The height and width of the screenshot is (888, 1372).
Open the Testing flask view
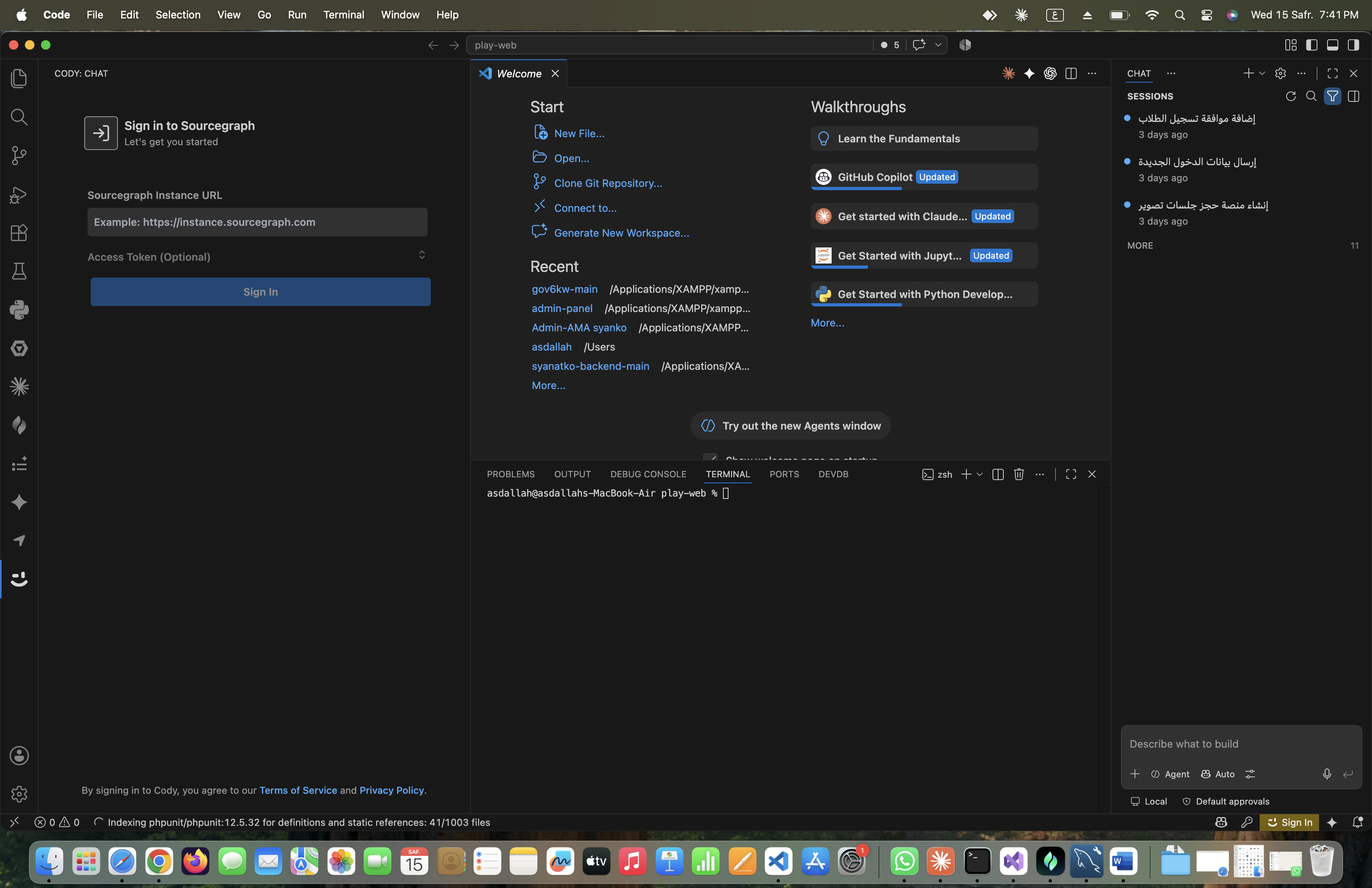(19, 272)
